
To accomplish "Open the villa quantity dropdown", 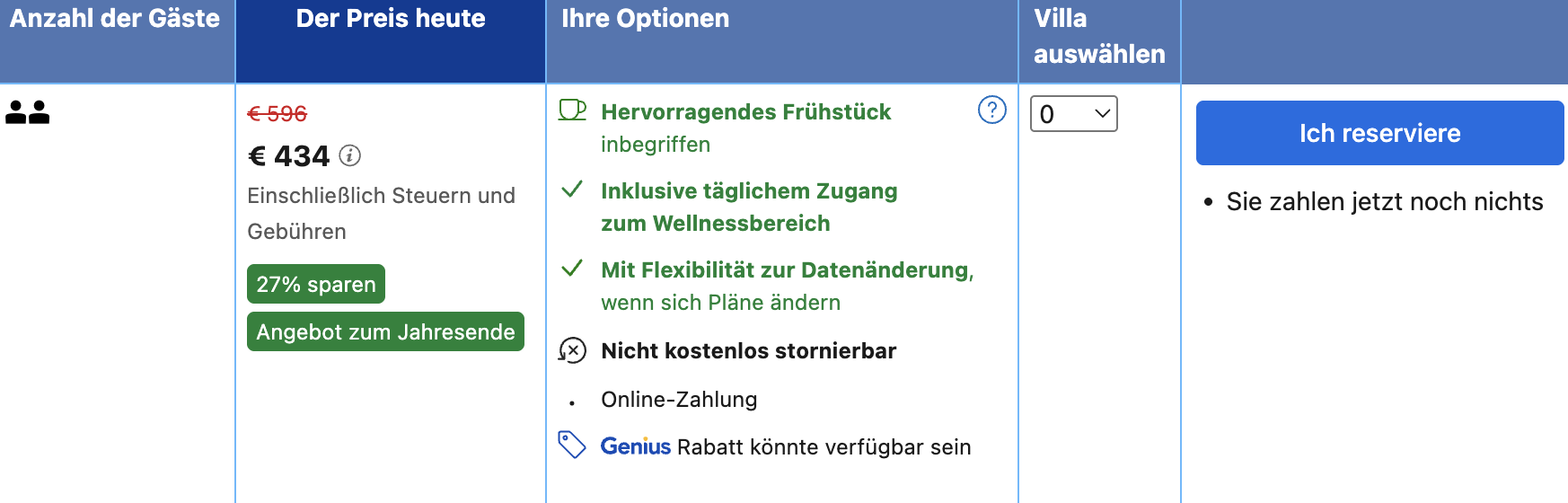I will pyautogui.click(x=1073, y=114).
